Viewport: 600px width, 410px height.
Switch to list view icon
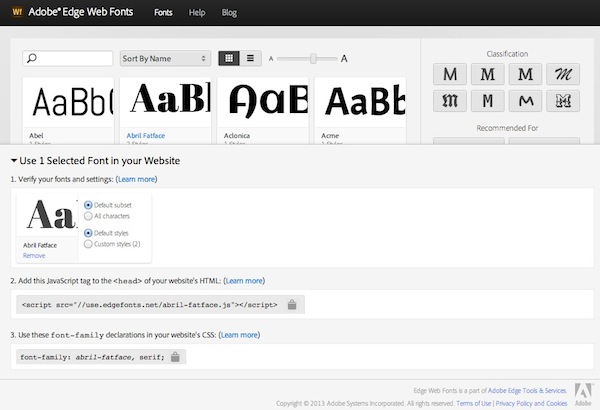tap(250, 58)
